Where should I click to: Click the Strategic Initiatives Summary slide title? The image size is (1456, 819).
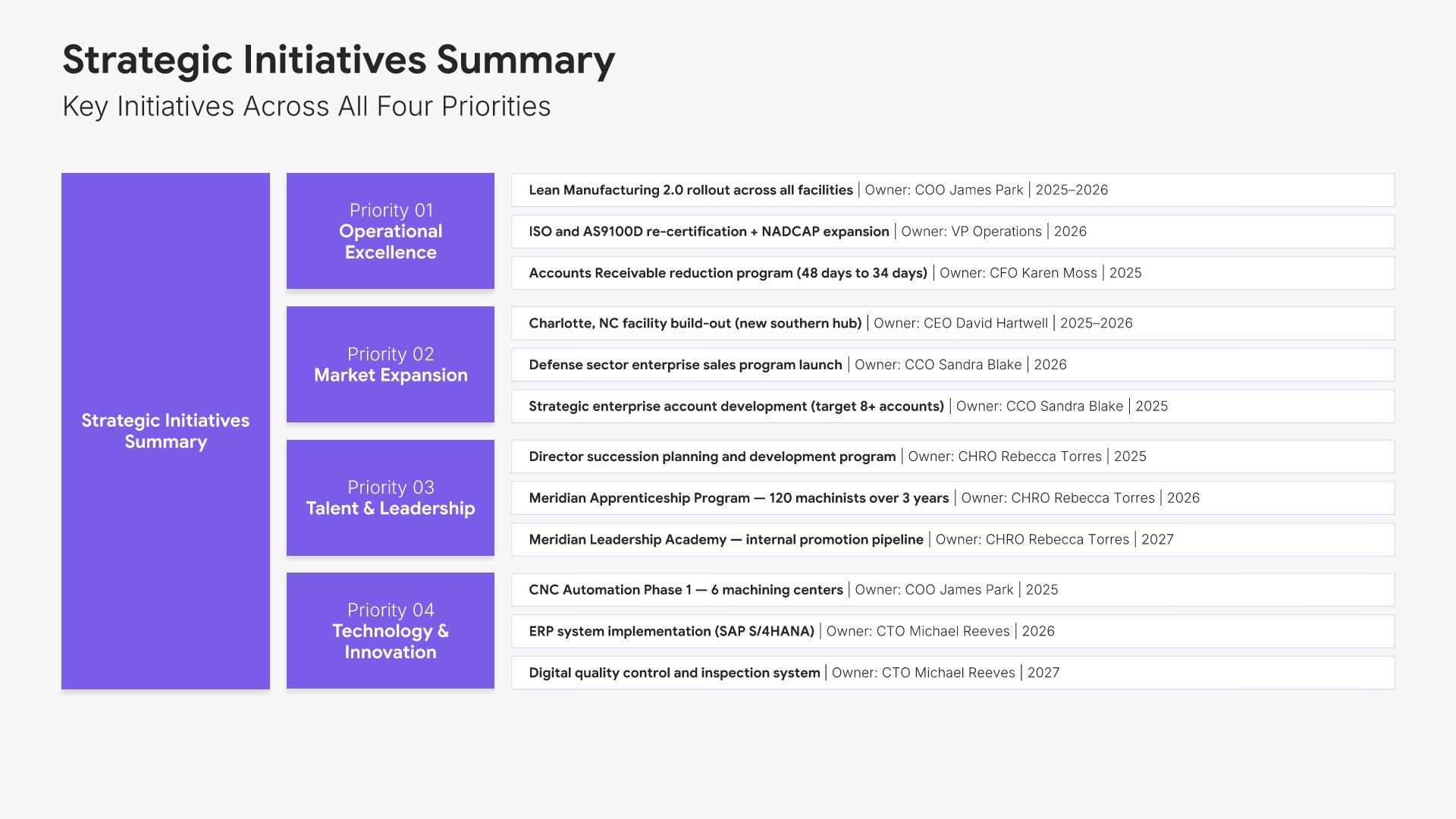(338, 60)
